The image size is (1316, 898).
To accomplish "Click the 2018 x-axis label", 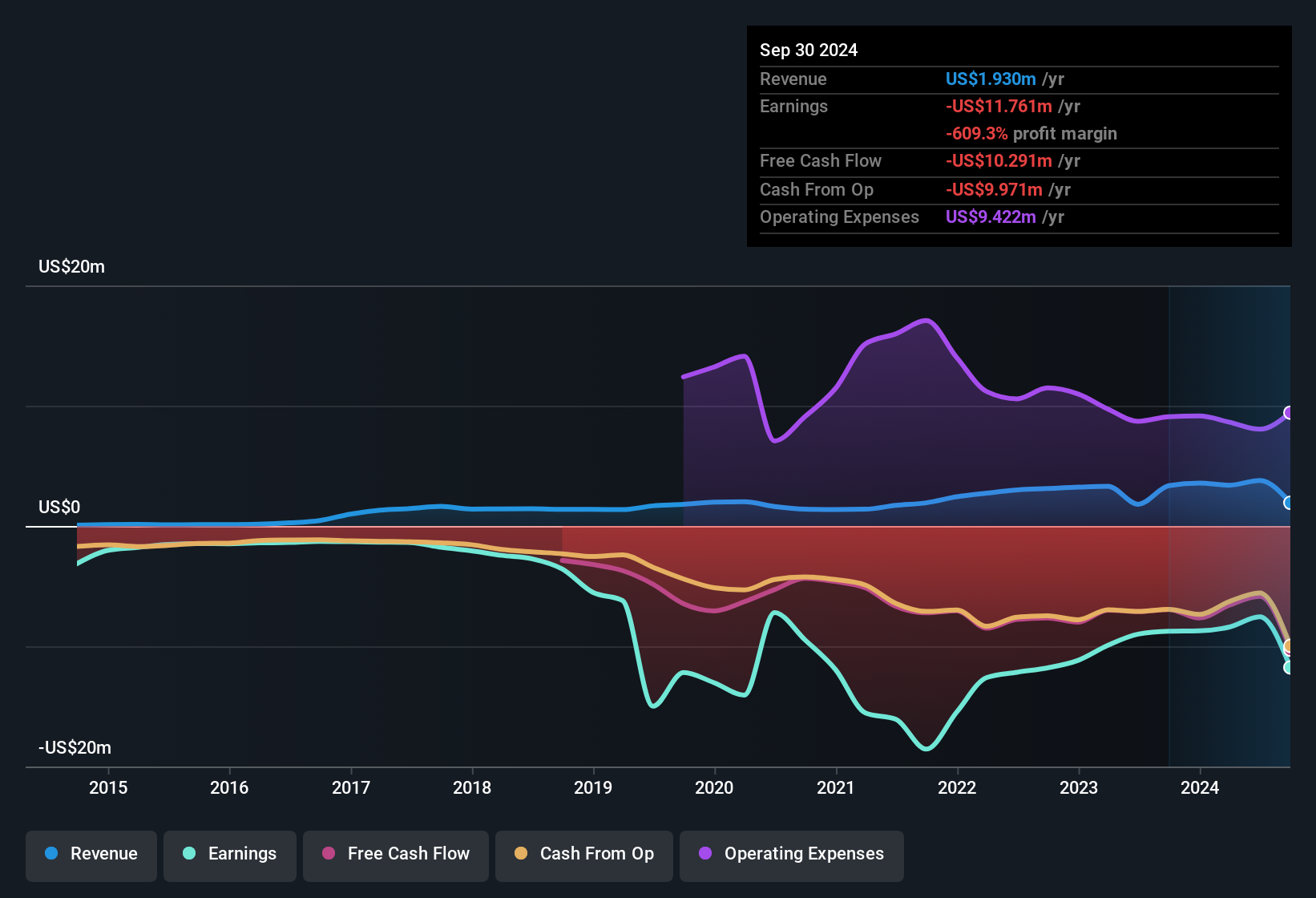I will click(x=472, y=787).
